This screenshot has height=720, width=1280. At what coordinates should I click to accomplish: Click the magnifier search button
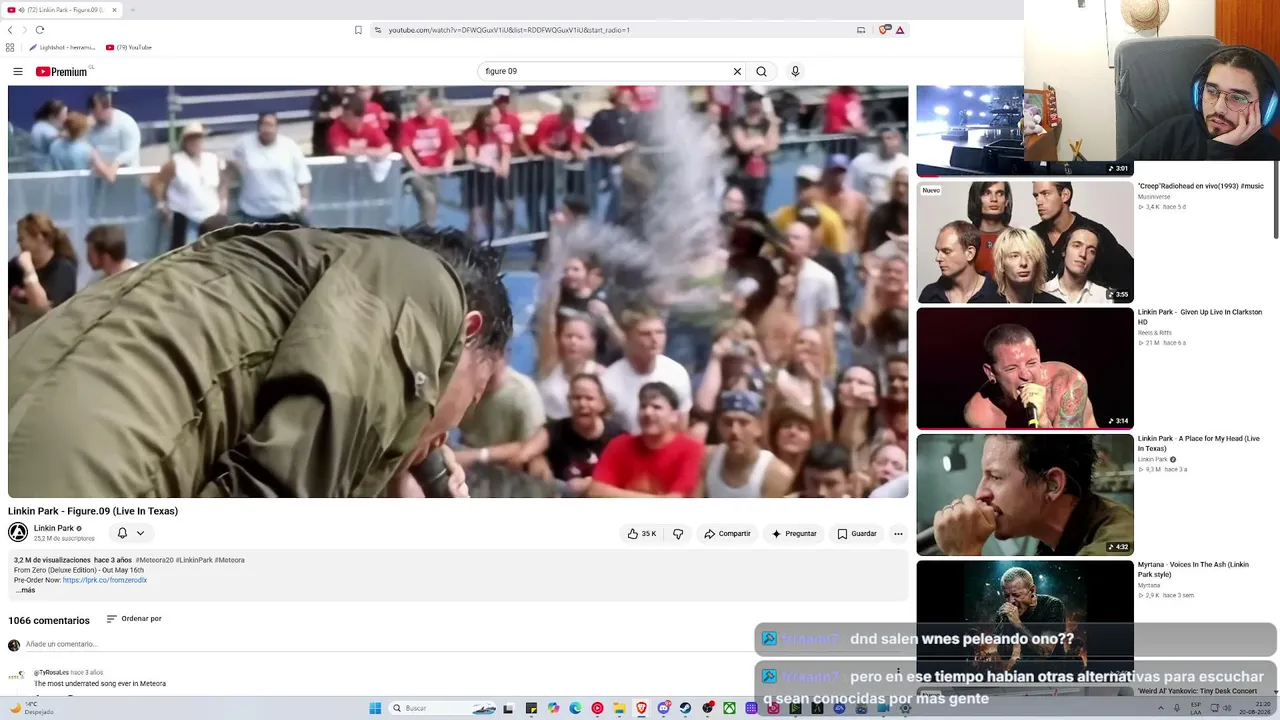[x=761, y=71]
